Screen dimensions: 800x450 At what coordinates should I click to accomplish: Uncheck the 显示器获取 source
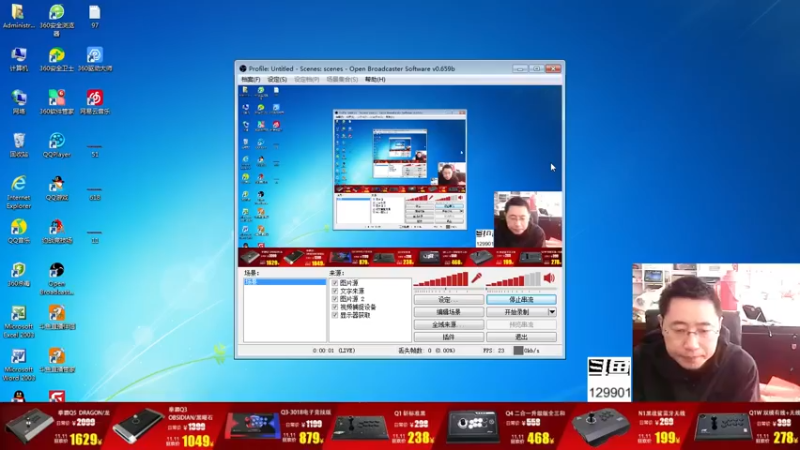point(335,315)
